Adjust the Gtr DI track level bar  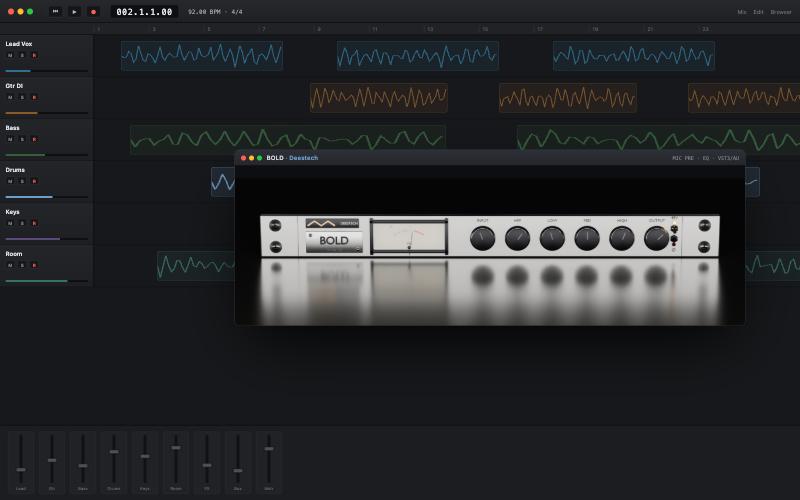(46, 113)
